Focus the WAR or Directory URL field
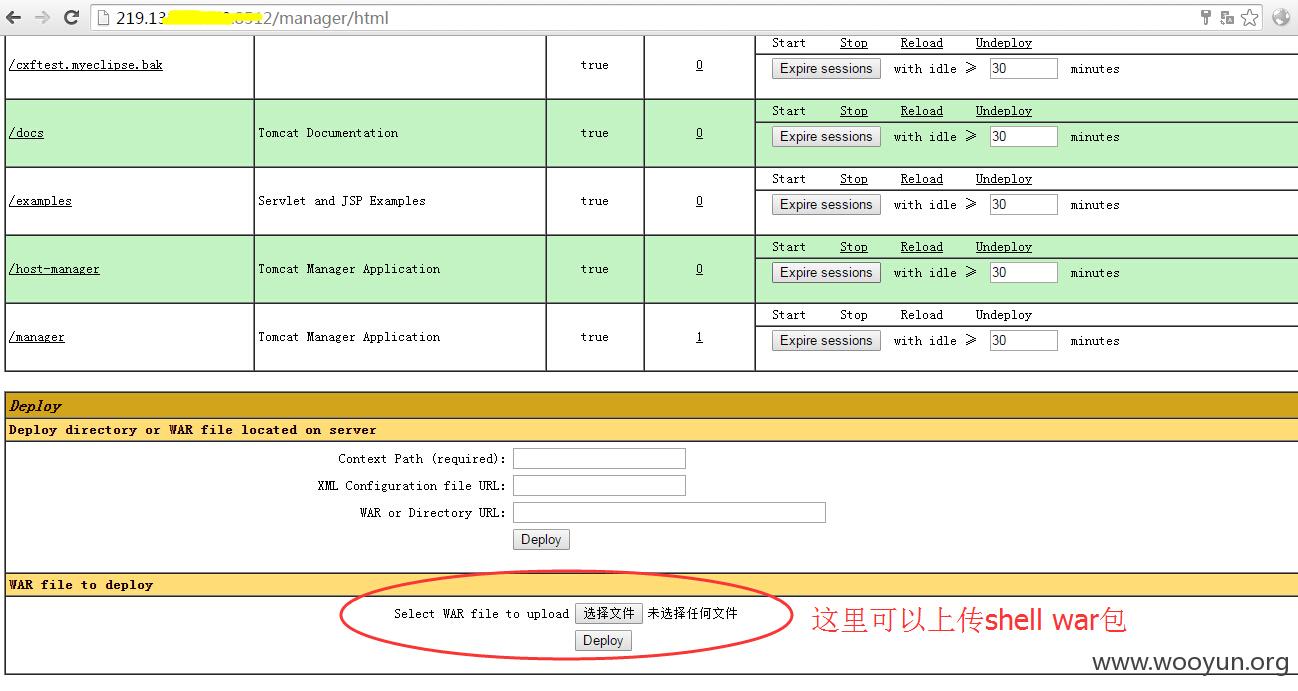Screen dimensions: 1298x691 669,513
